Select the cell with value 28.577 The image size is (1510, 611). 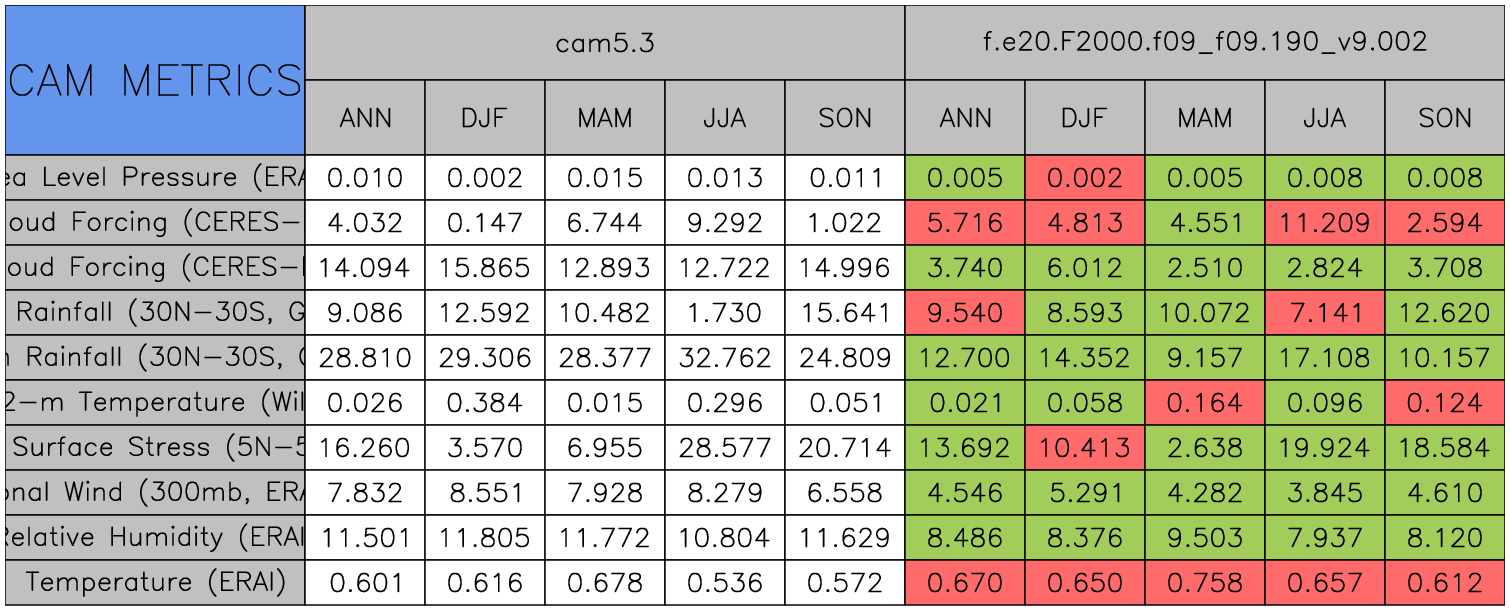724,448
